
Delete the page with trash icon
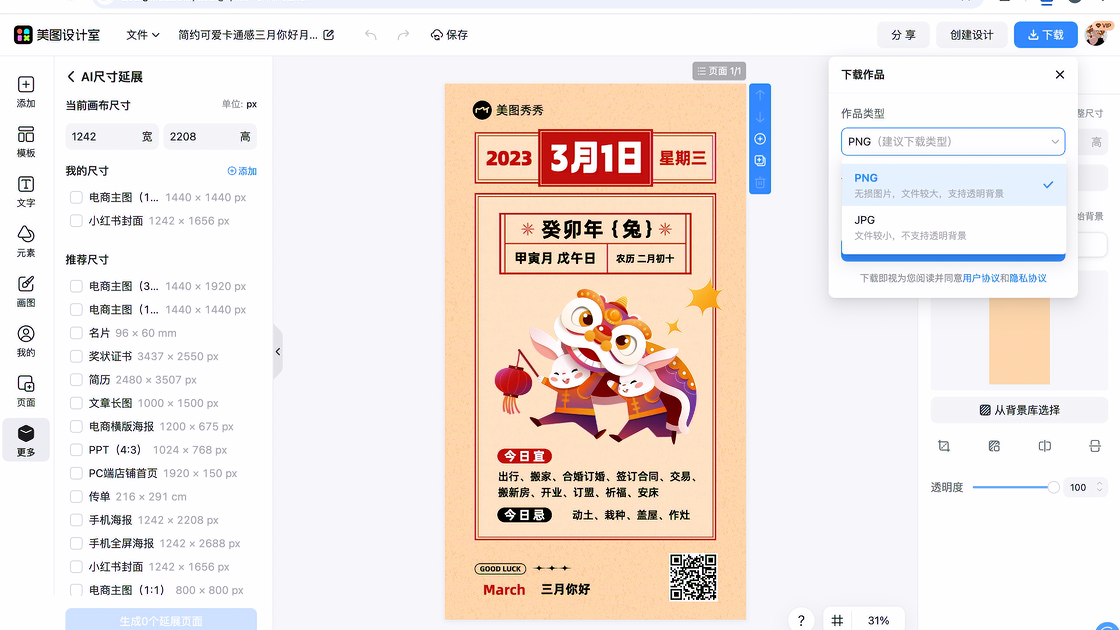click(x=760, y=183)
